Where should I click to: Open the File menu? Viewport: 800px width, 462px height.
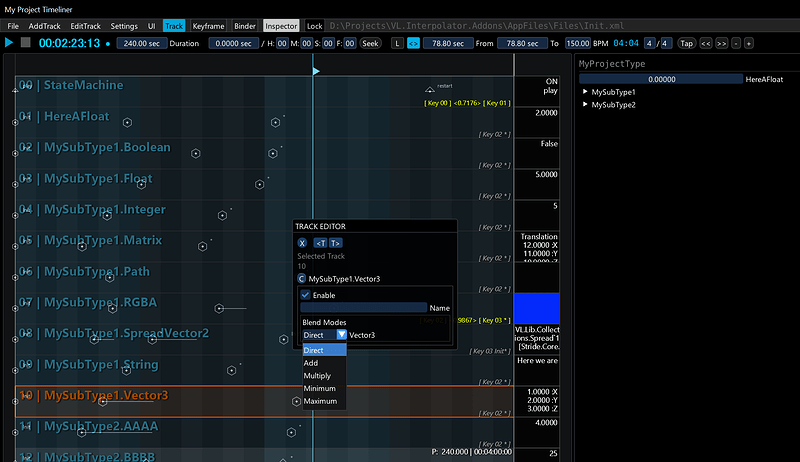tap(13, 25)
